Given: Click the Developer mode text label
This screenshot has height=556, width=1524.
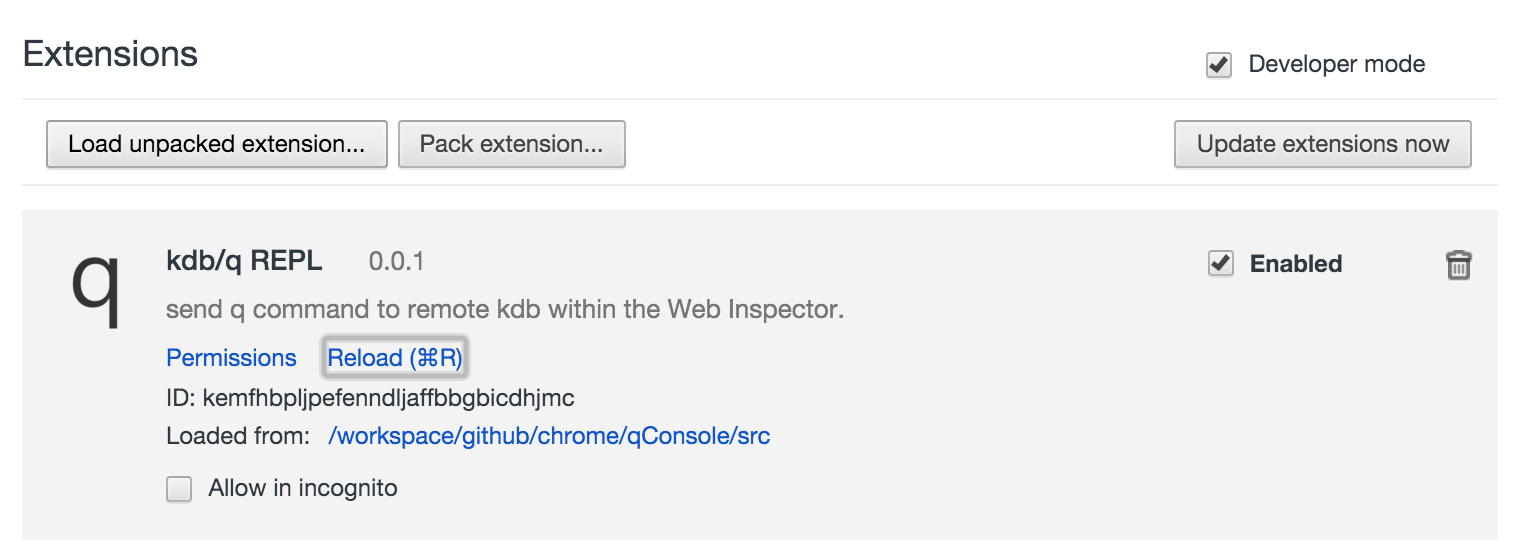Looking at the screenshot, I should click(x=1336, y=65).
